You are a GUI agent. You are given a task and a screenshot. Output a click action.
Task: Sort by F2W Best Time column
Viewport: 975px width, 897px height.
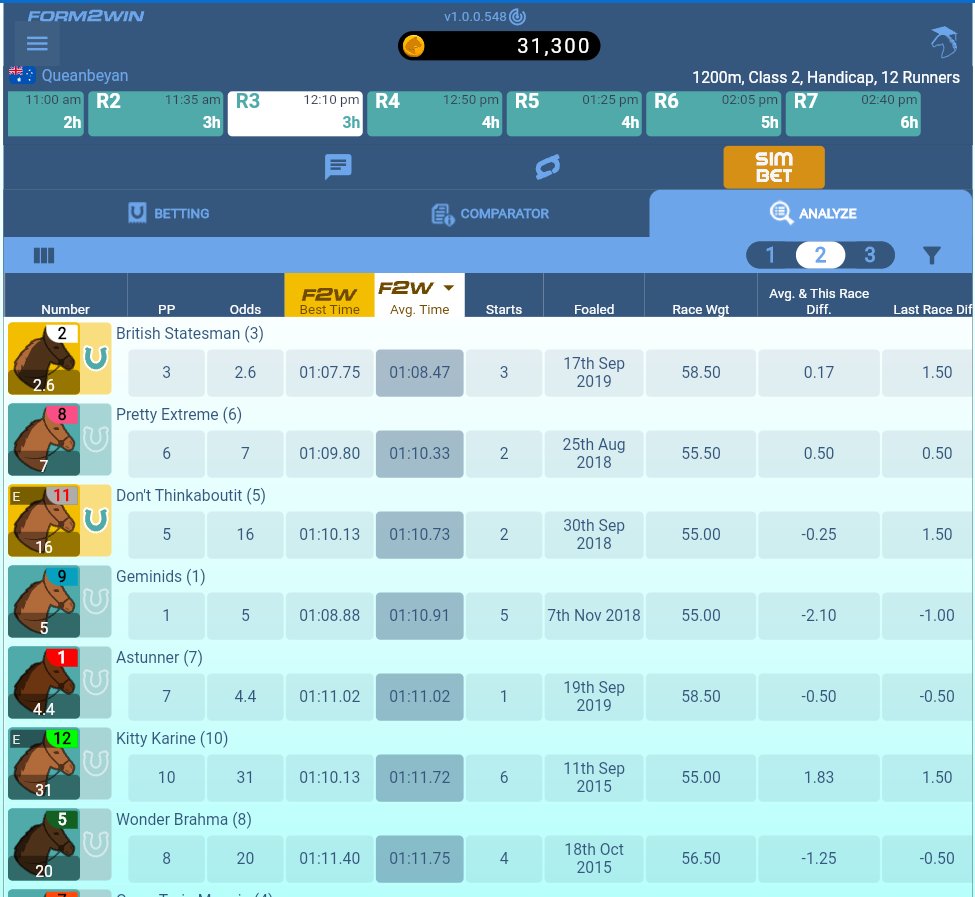[x=330, y=295]
